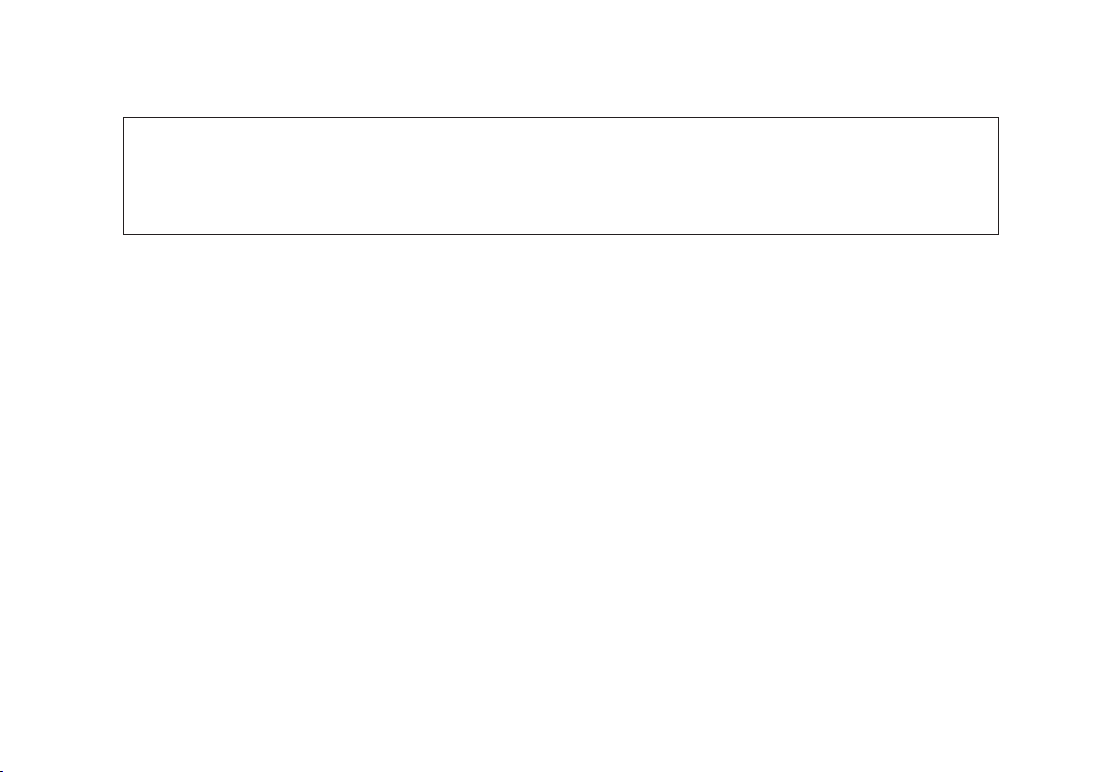
Task: Click the rectangle's bottom-left corner
Action: (123, 234)
